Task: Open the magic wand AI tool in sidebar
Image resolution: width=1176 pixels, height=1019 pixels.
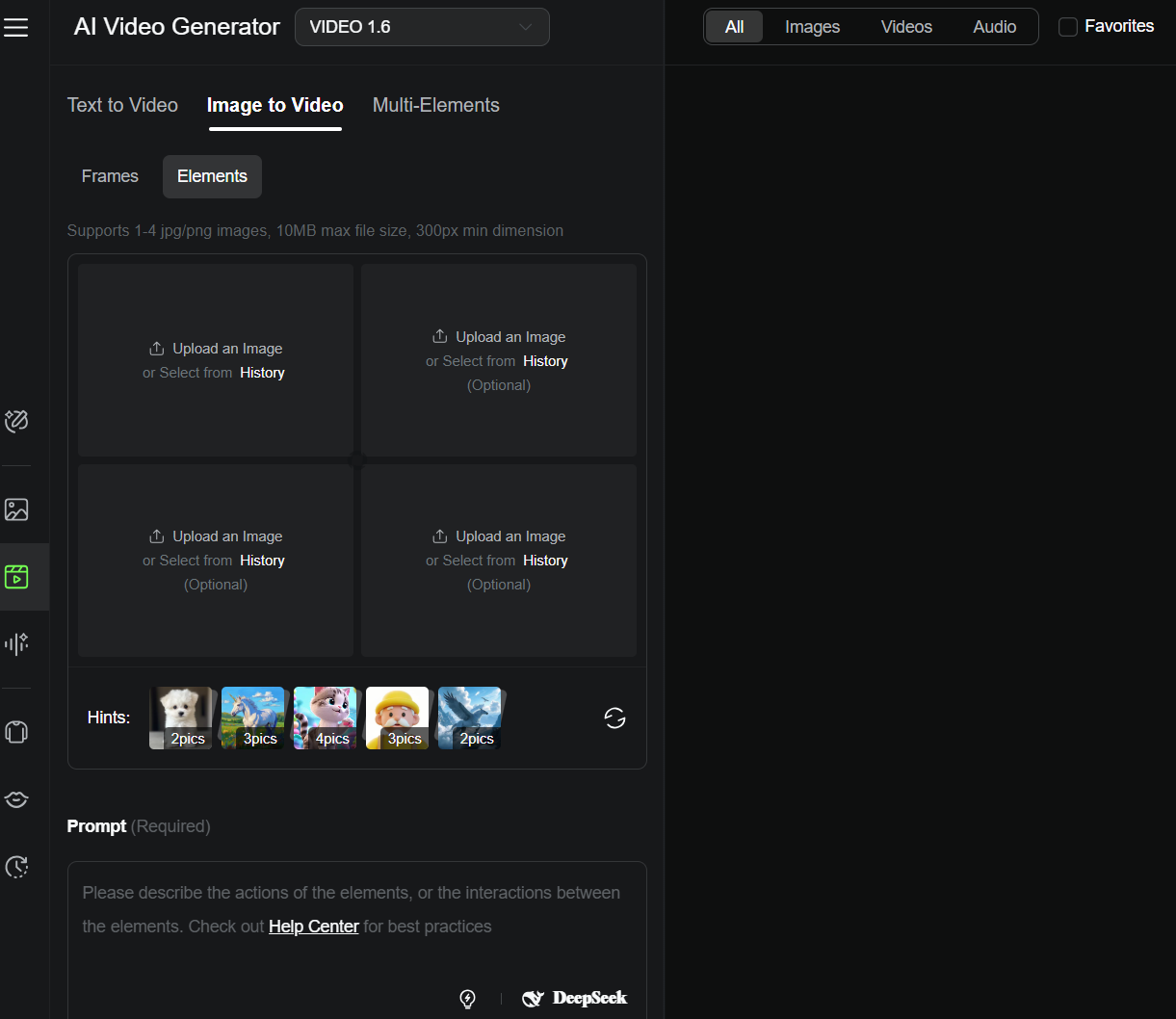Action: click(x=16, y=421)
